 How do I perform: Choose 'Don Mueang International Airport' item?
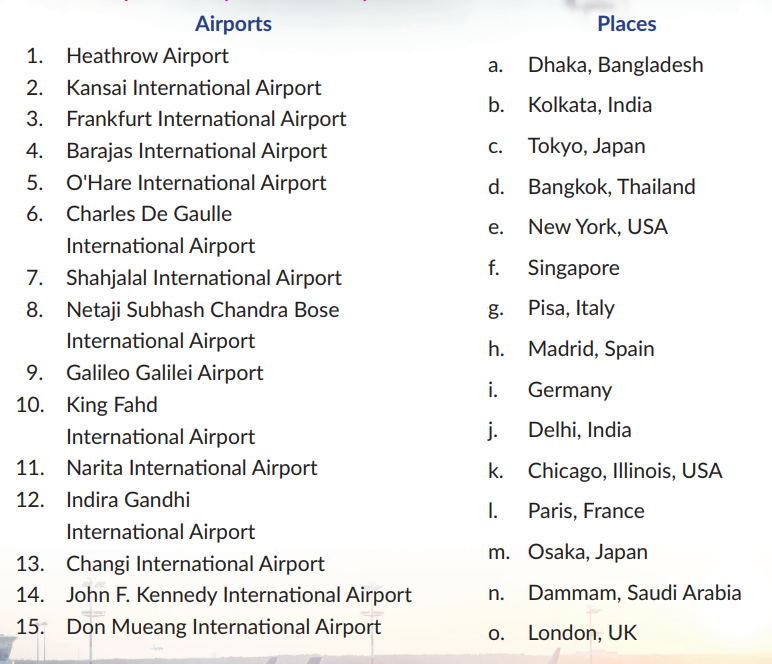[223, 627]
